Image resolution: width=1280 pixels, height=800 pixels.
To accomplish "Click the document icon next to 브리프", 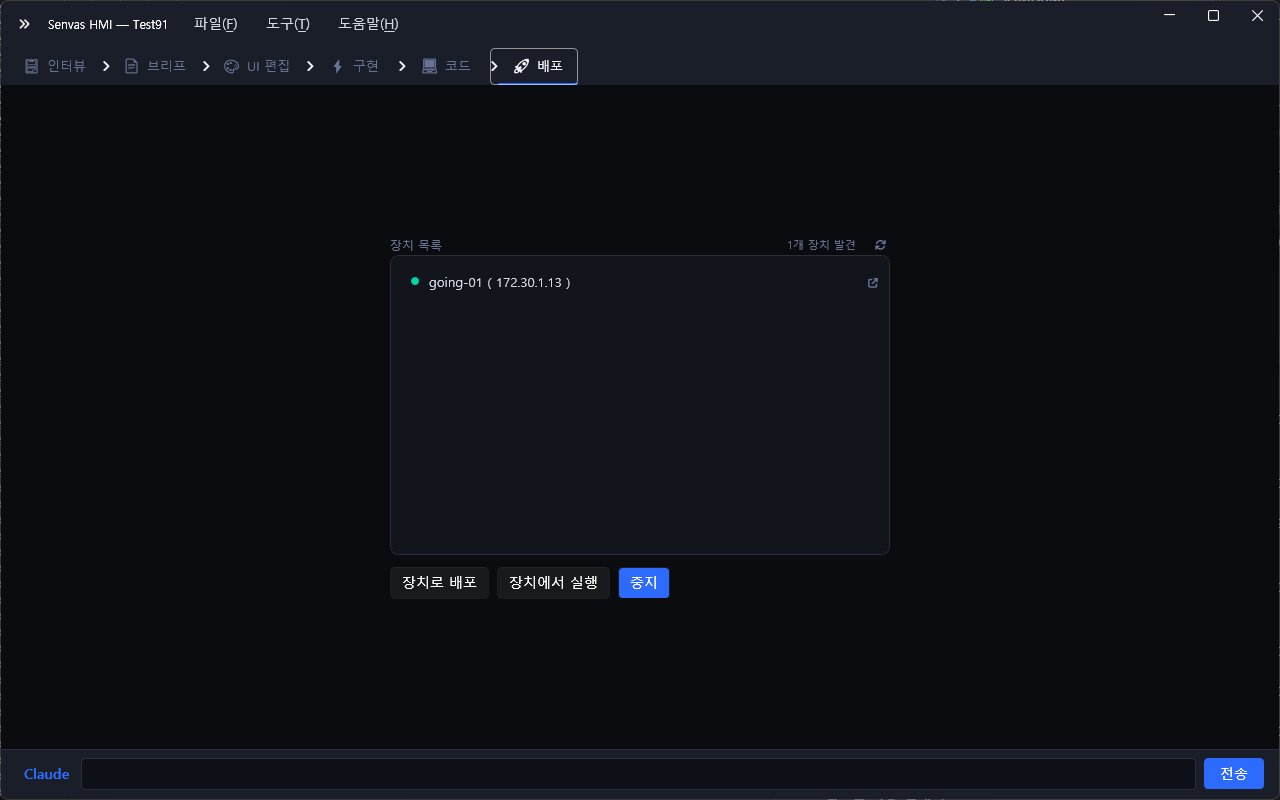I will [131, 66].
